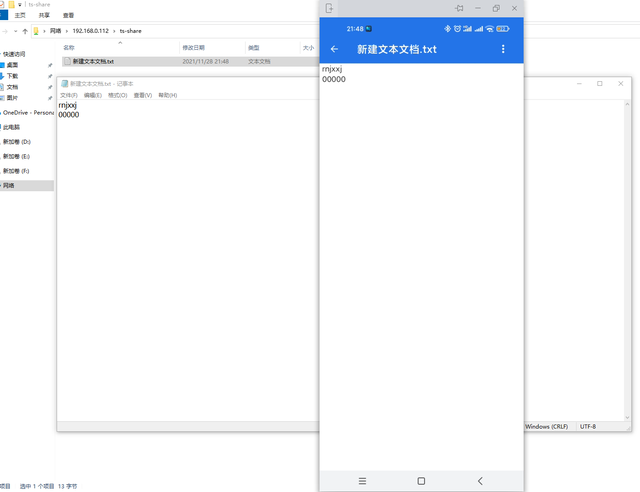Open Explorer recent locations dropdown arrow
This screenshot has width=640, height=492.
(16, 31)
